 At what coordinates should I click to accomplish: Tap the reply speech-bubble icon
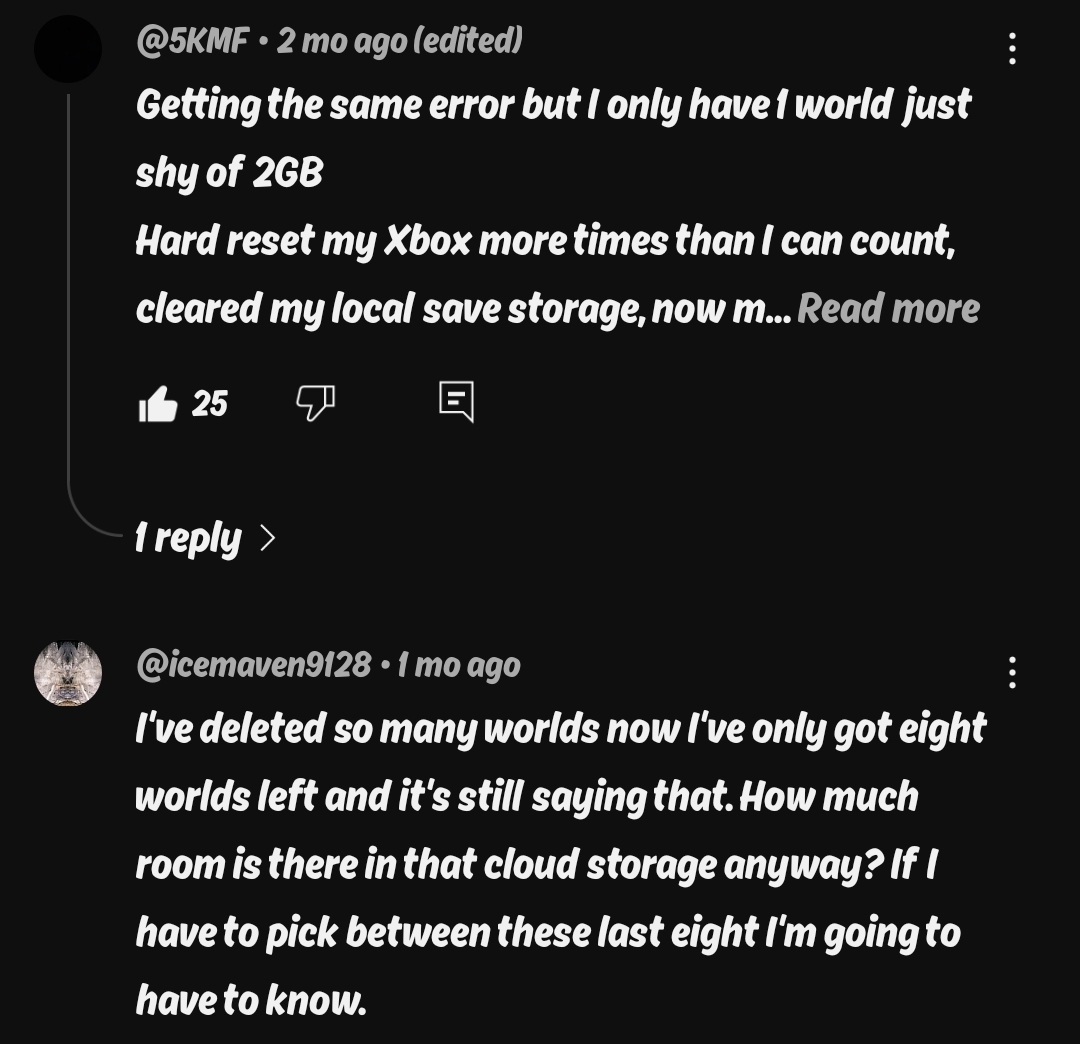[456, 402]
